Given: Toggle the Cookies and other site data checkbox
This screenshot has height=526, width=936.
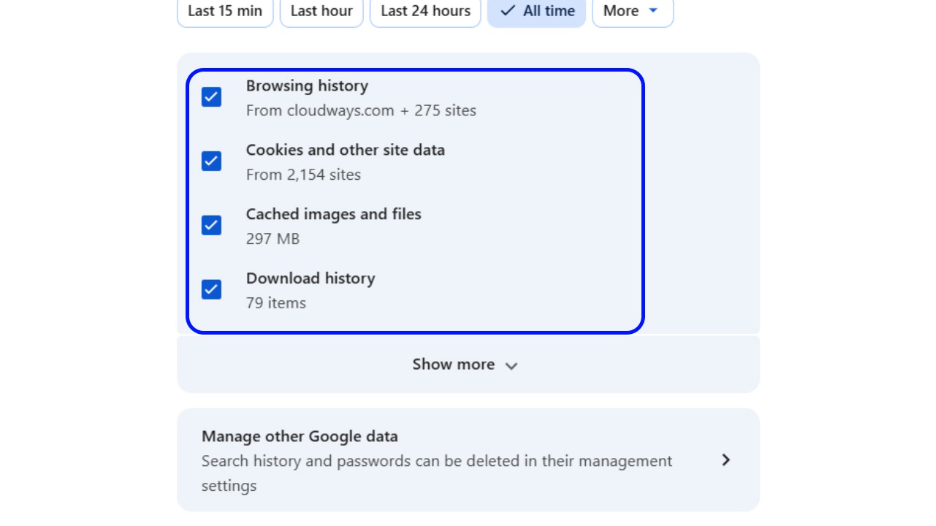Looking at the screenshot, I should [x=211, y=161].
